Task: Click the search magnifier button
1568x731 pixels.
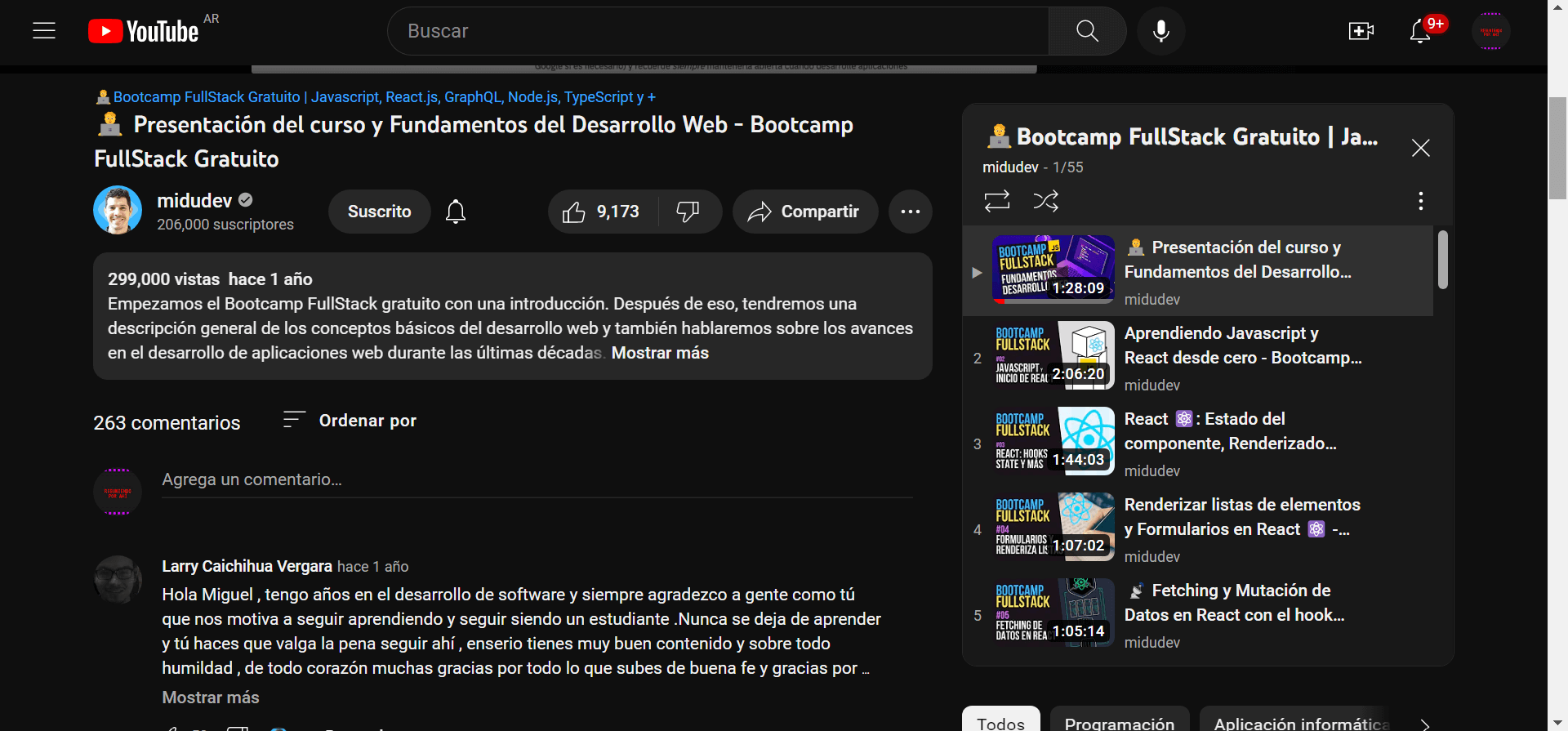Action: point(1087,31)
